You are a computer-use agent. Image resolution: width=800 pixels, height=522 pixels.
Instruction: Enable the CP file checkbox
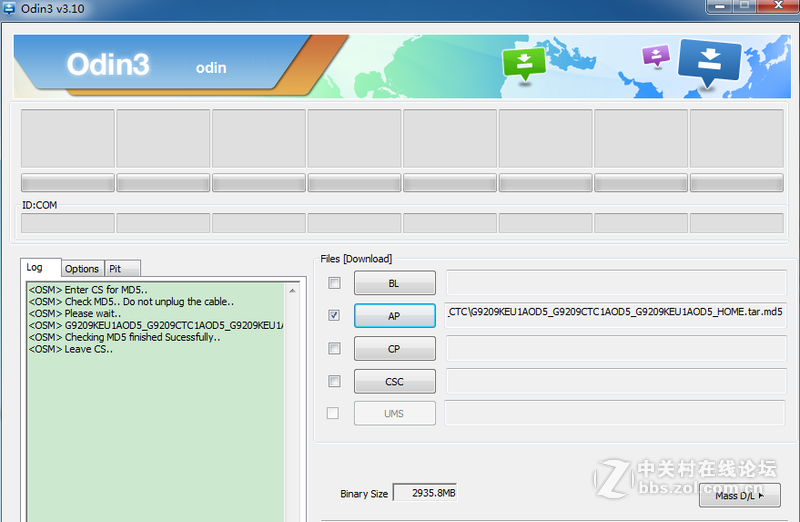(334, 348)
